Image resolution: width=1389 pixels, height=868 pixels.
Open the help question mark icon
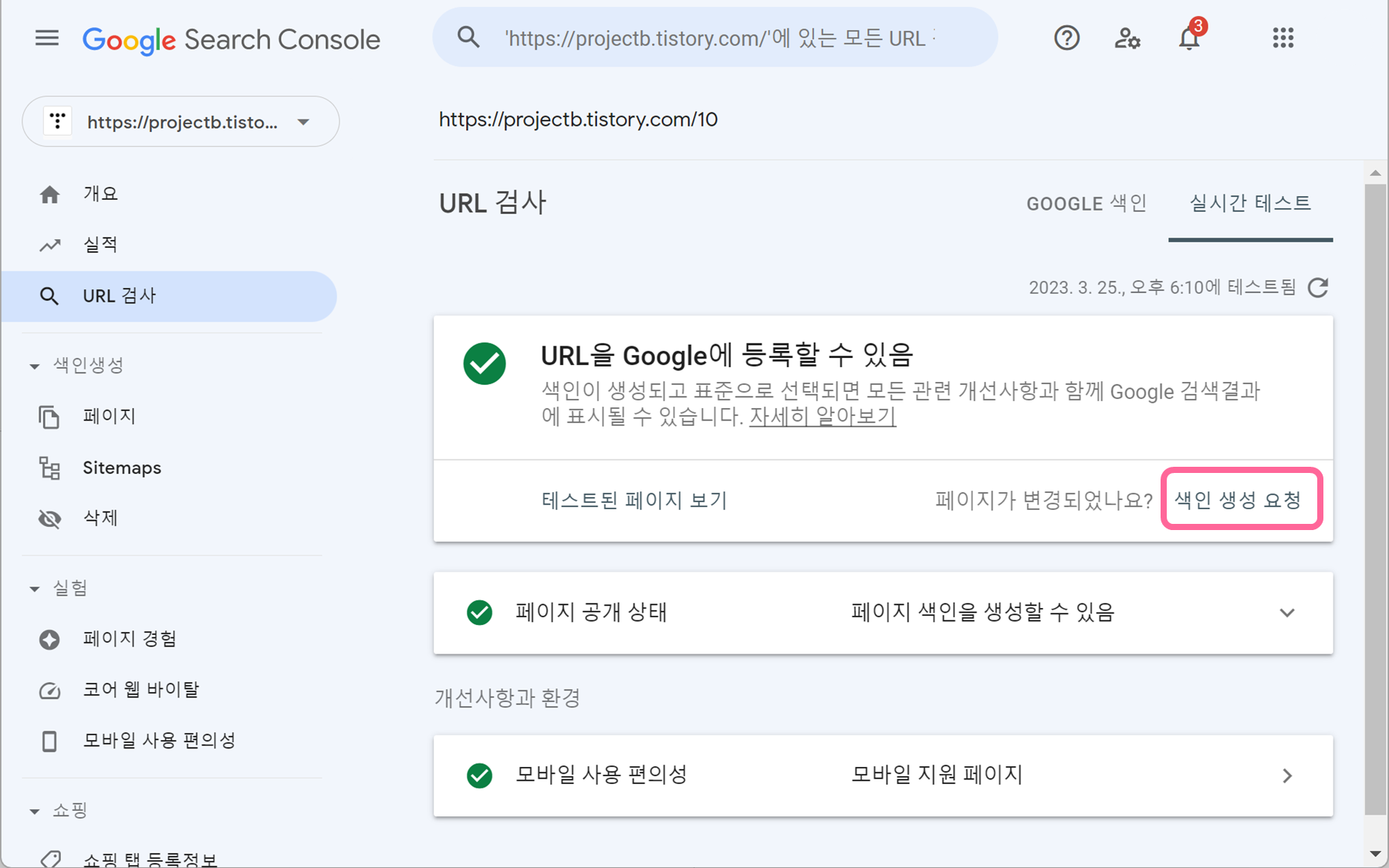click(x=1066, y=38)
